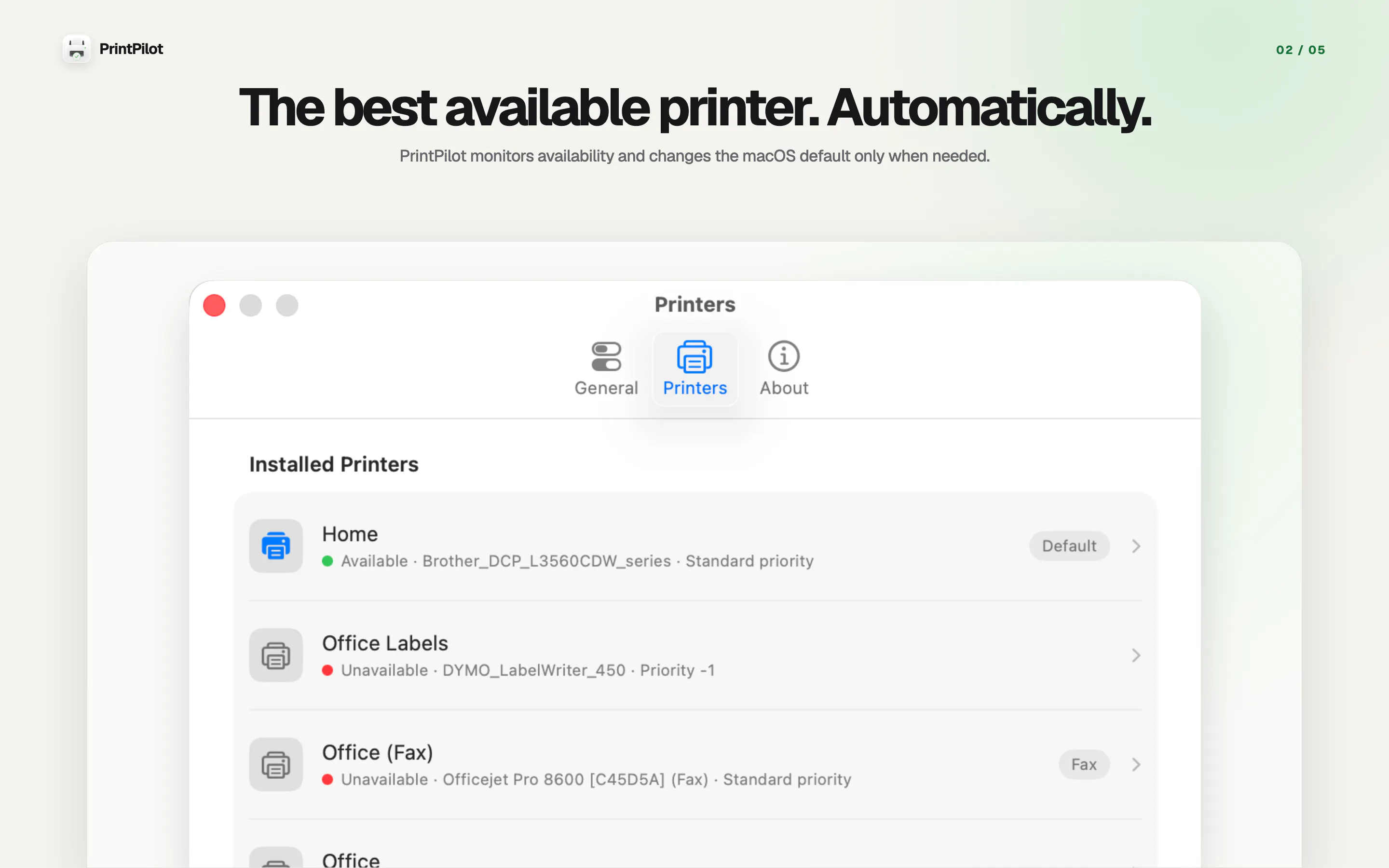
Task: Switch to the About tab
Action: pyautogui.click(x=784, y=368)
